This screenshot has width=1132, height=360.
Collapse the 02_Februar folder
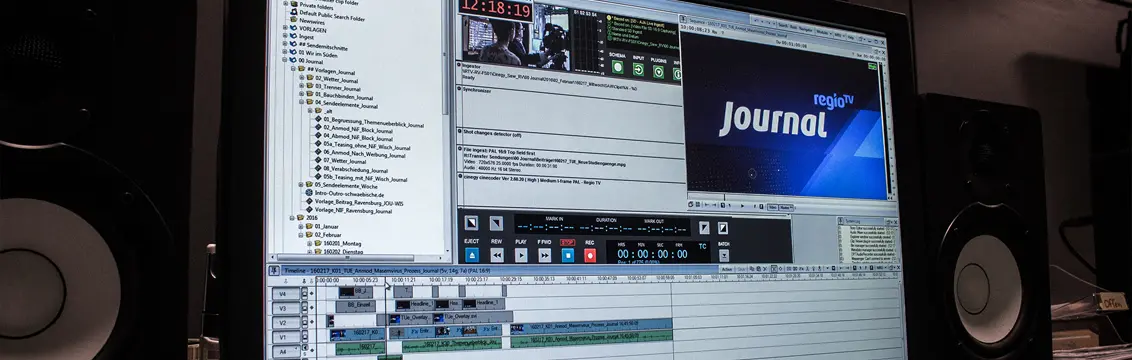coord(300,234)
